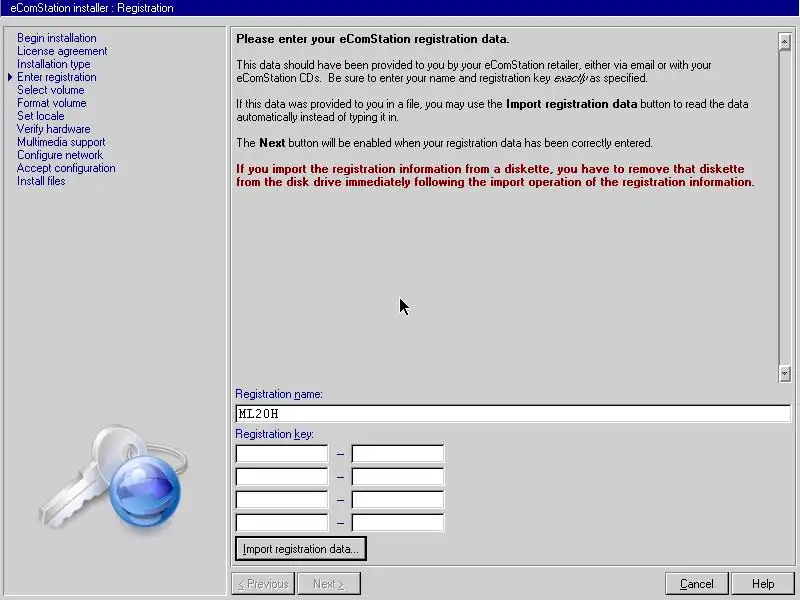This screenshot has width=800, height=600.
Task: Click the red diskette warning text
Action: pos(495,176)
